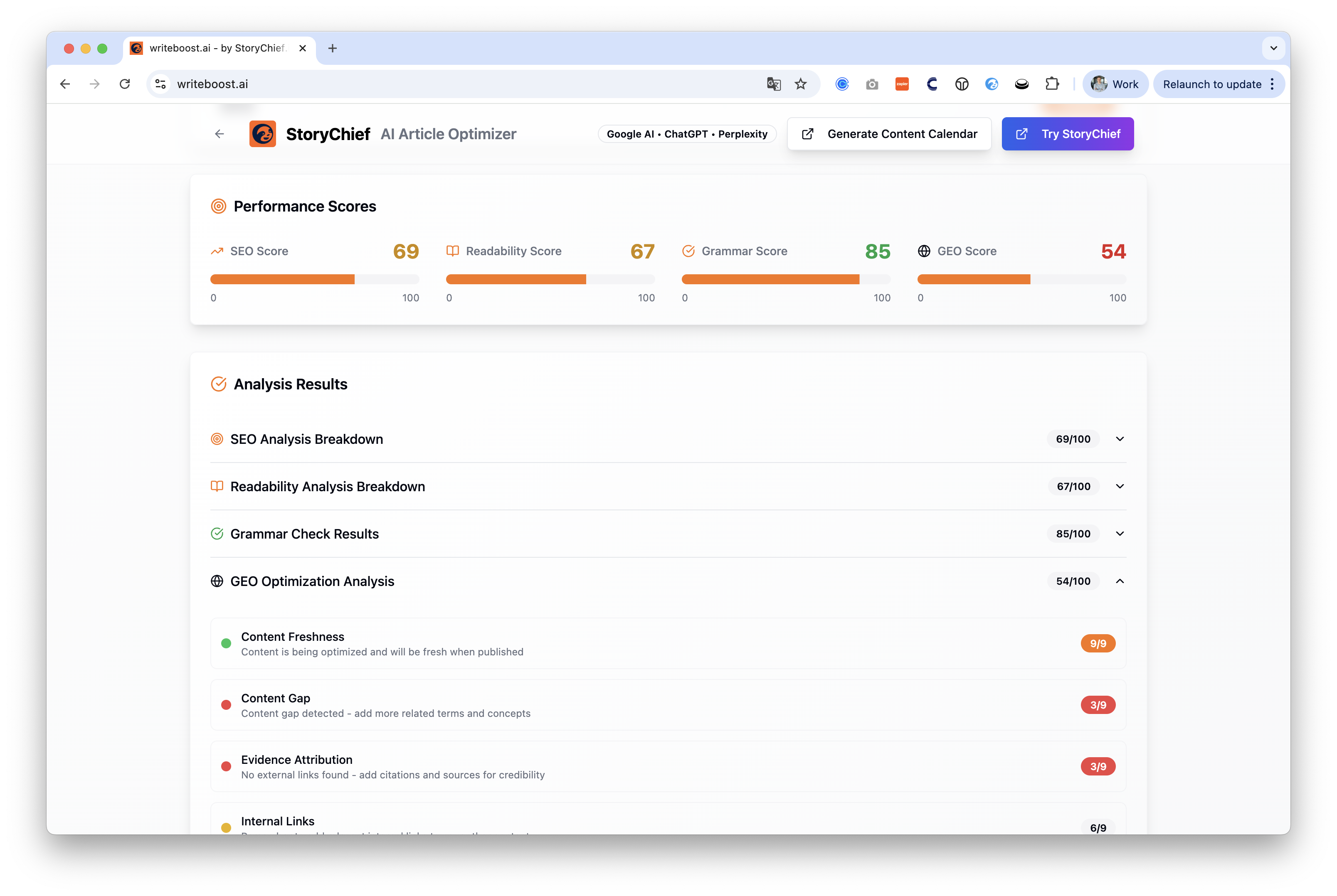
Task: Click the Try StoryChief button
Action: pyautogui.click(x=1067, y=134)
